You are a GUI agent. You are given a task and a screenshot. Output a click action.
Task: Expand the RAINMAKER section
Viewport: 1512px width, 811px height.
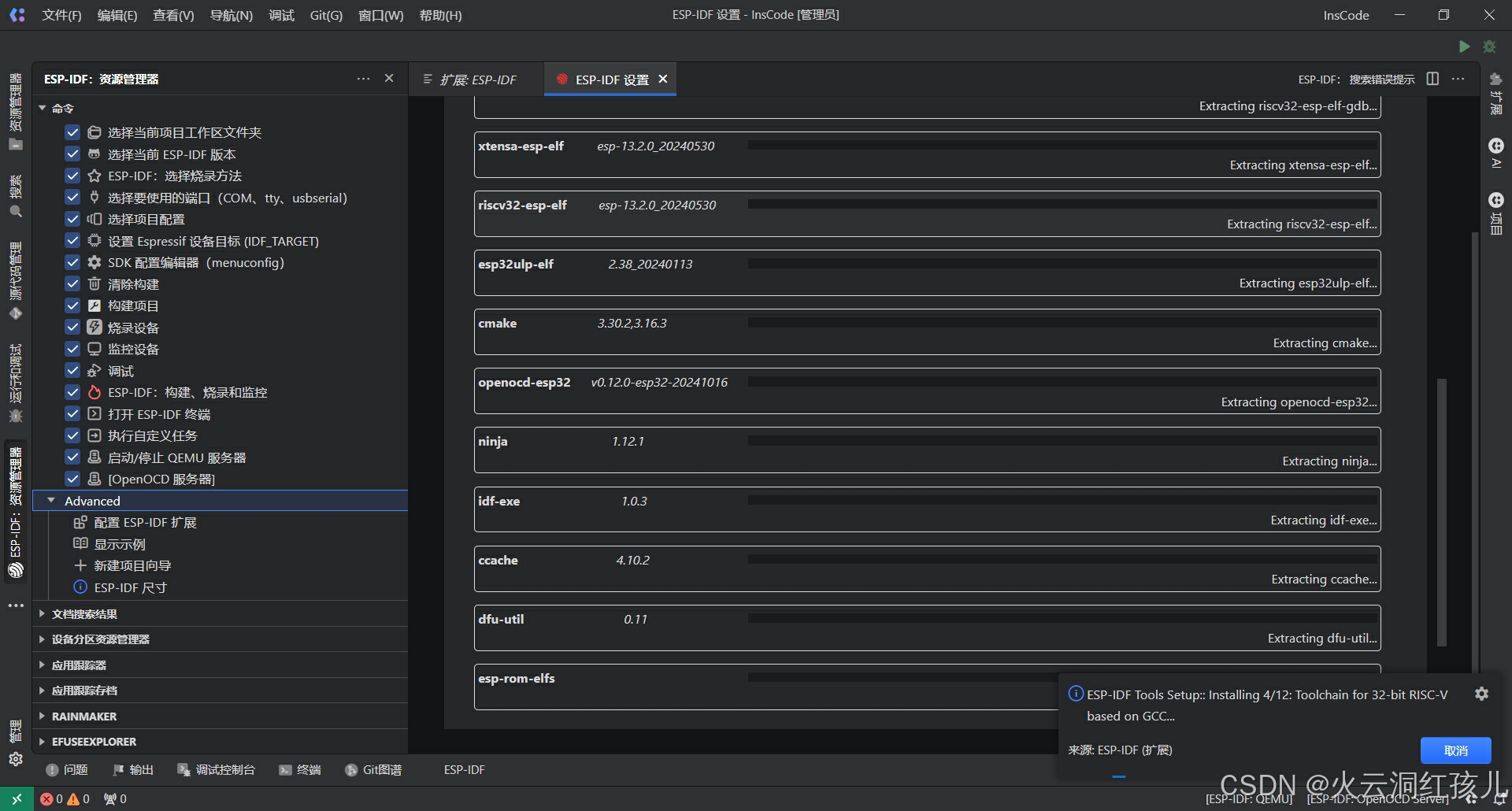pos(220,717)
